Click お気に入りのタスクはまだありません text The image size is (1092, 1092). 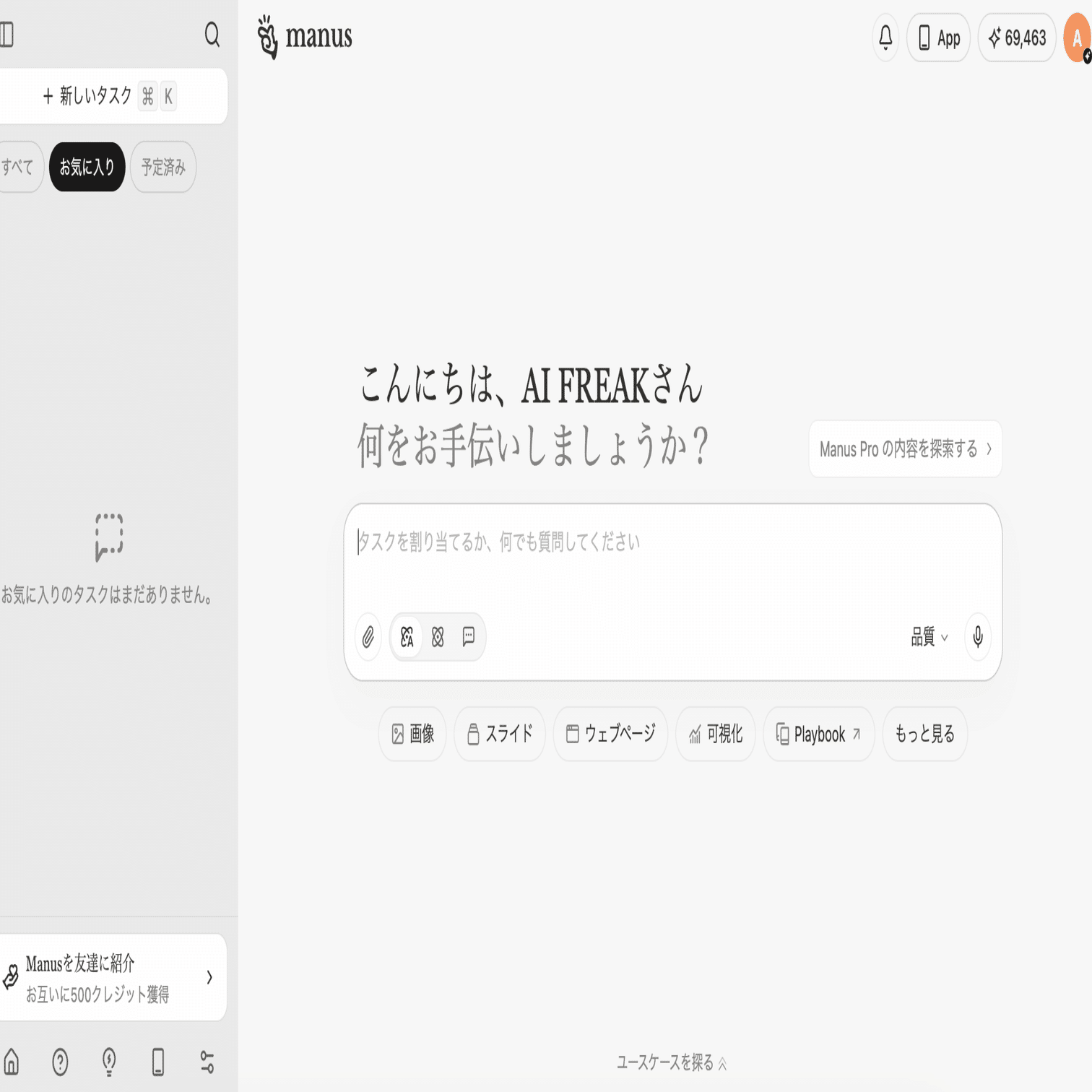(x=107, y=595)
